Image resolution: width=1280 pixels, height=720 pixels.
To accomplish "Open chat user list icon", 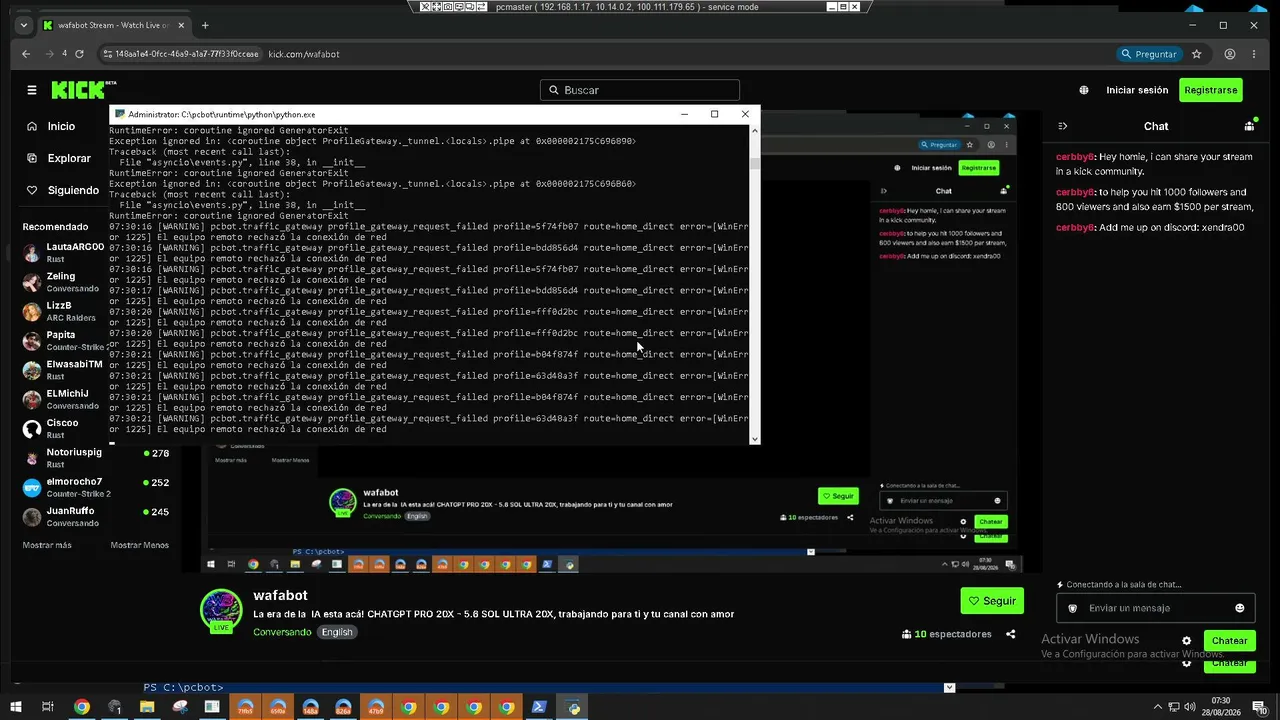I will click(x=1249, y=126).
